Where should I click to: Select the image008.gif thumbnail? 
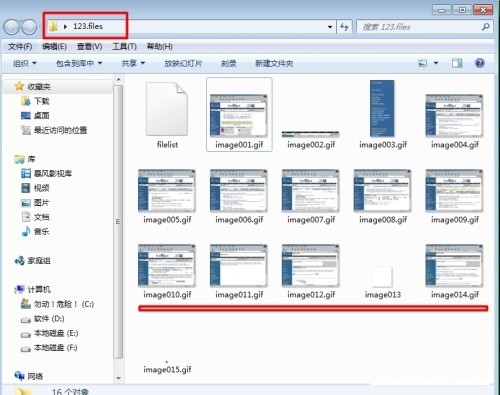tap(382, 191)
